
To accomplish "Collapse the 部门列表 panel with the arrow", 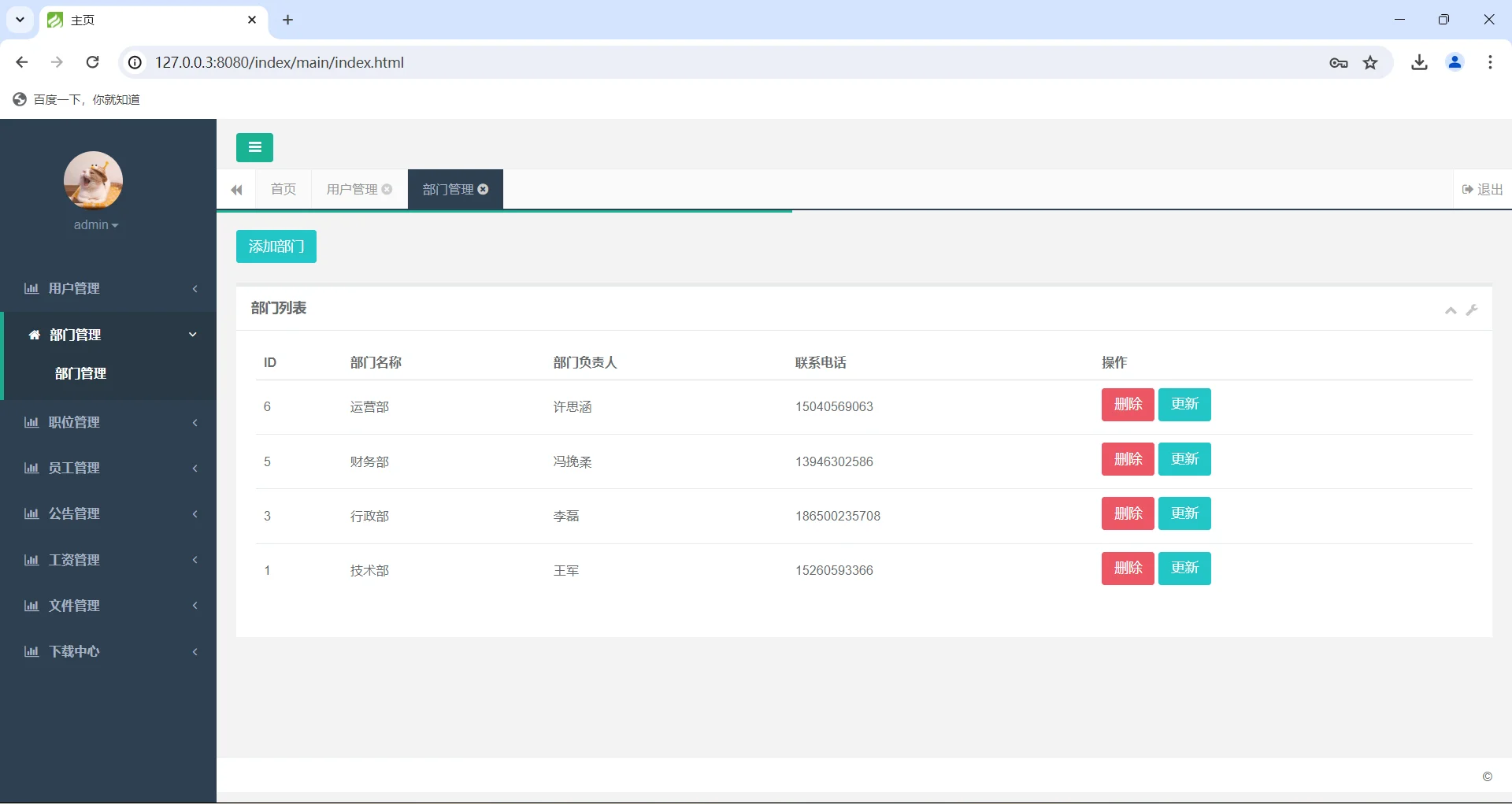I will click(x=1449, y=309).
